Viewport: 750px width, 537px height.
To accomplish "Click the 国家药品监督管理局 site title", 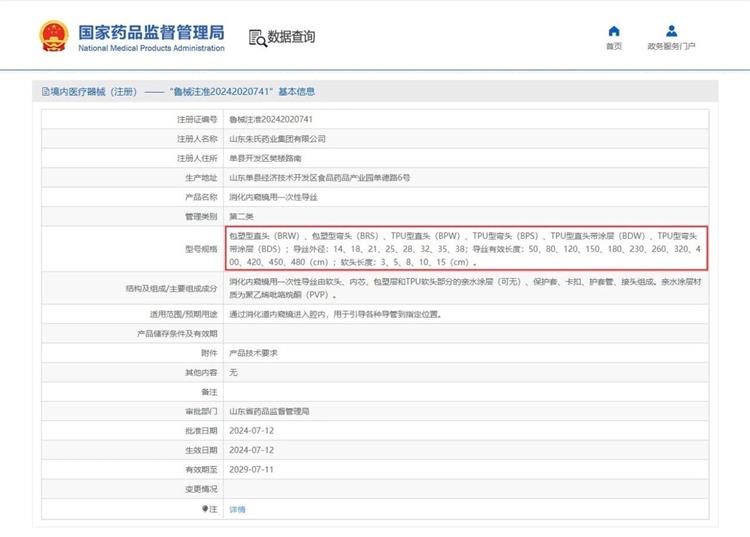I will click(150, 33).
